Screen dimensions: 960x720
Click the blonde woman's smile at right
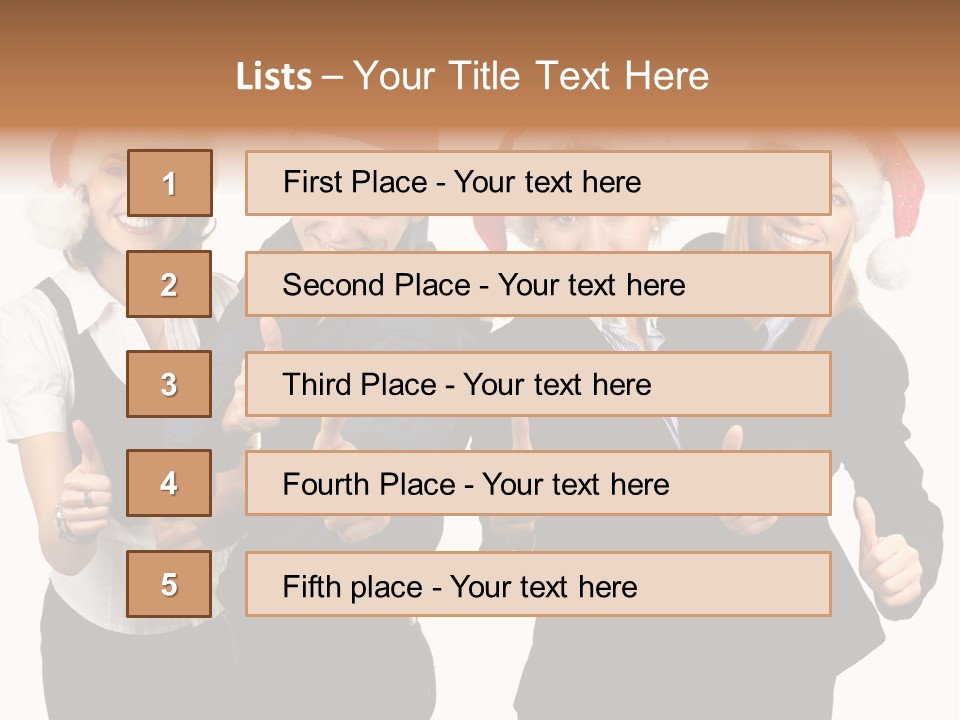pyautogui.click(x=795, y=237)
